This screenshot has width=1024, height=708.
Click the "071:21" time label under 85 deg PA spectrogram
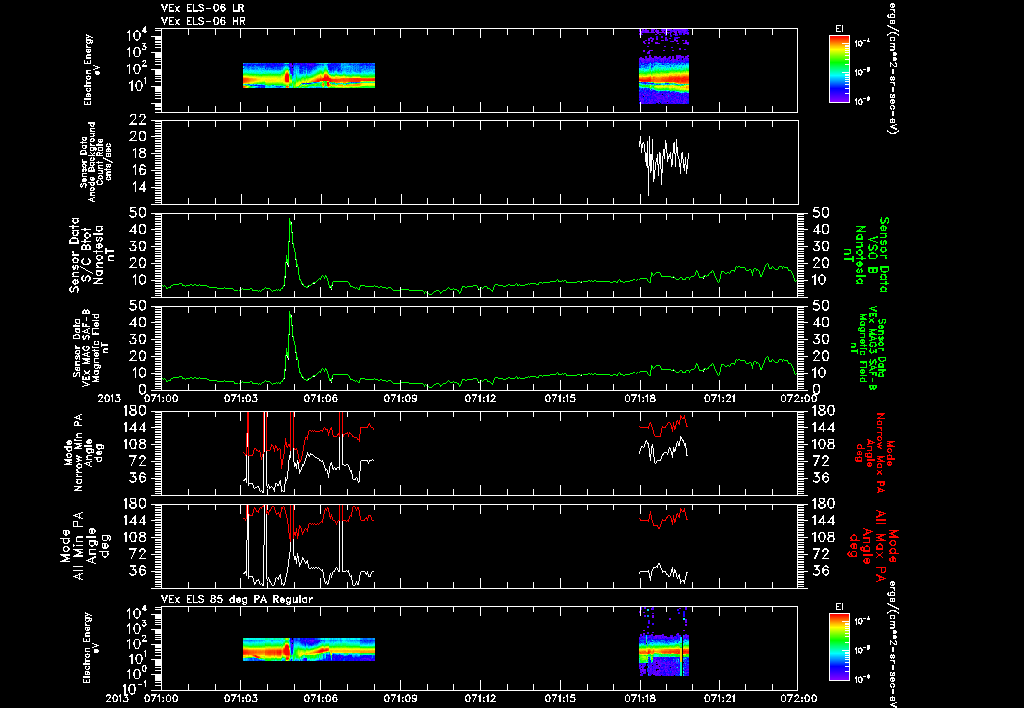[720, 698]
